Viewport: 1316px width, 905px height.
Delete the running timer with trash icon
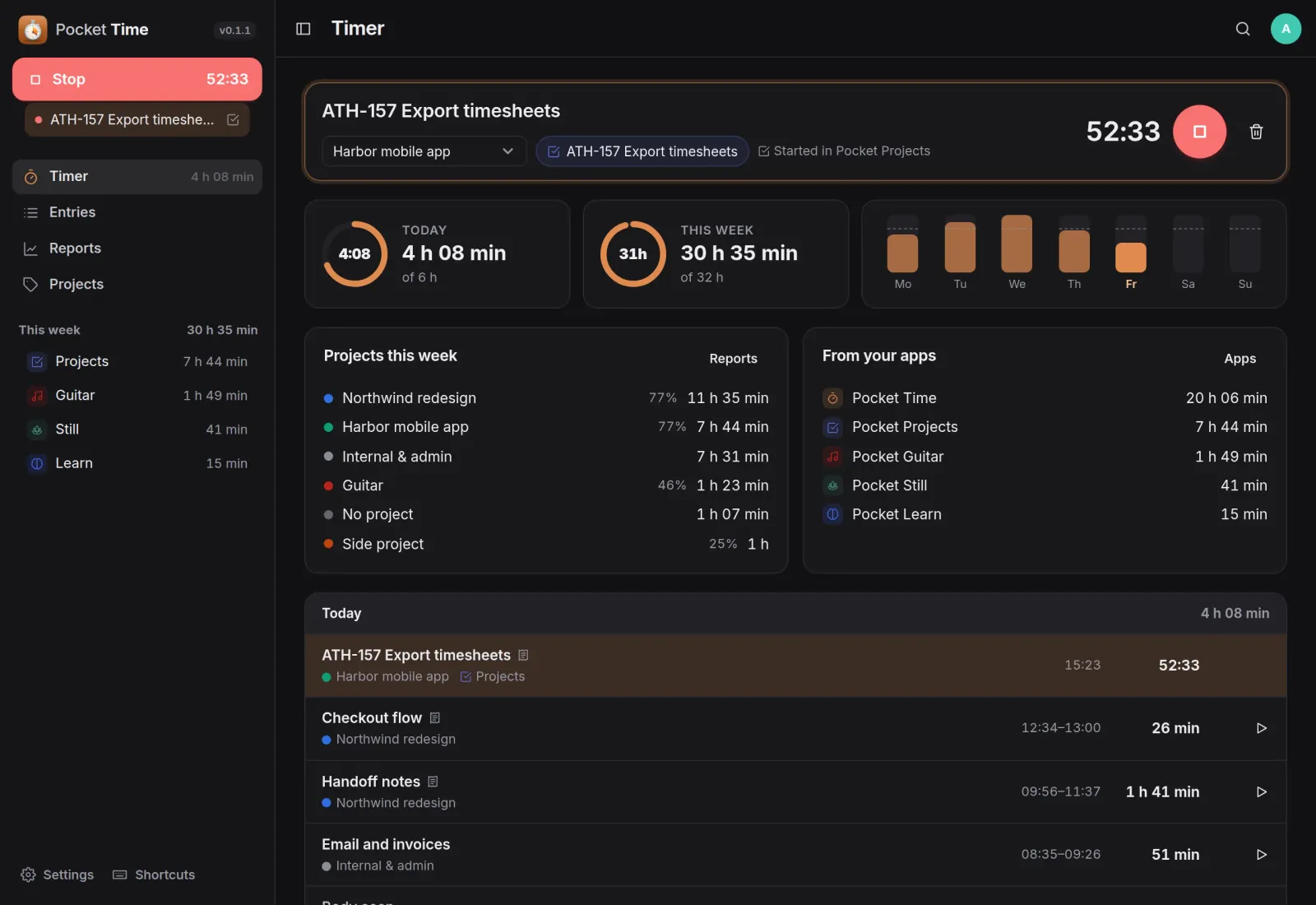click(1256, 132)
